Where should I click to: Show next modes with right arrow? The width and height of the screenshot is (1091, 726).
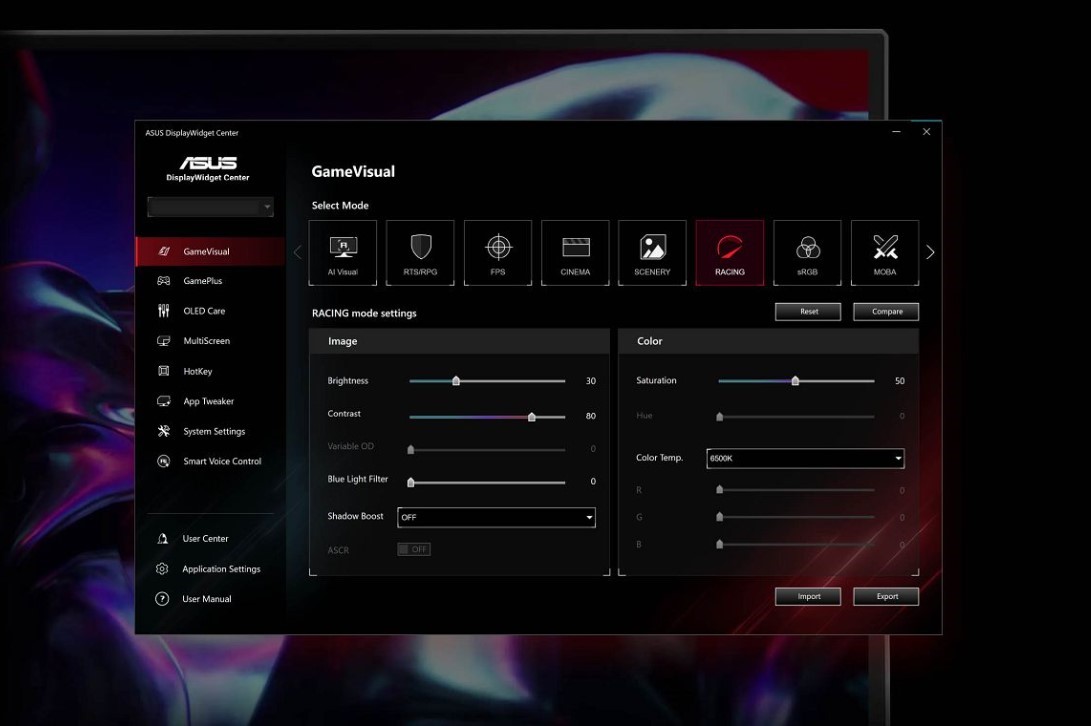click(930, 253)
